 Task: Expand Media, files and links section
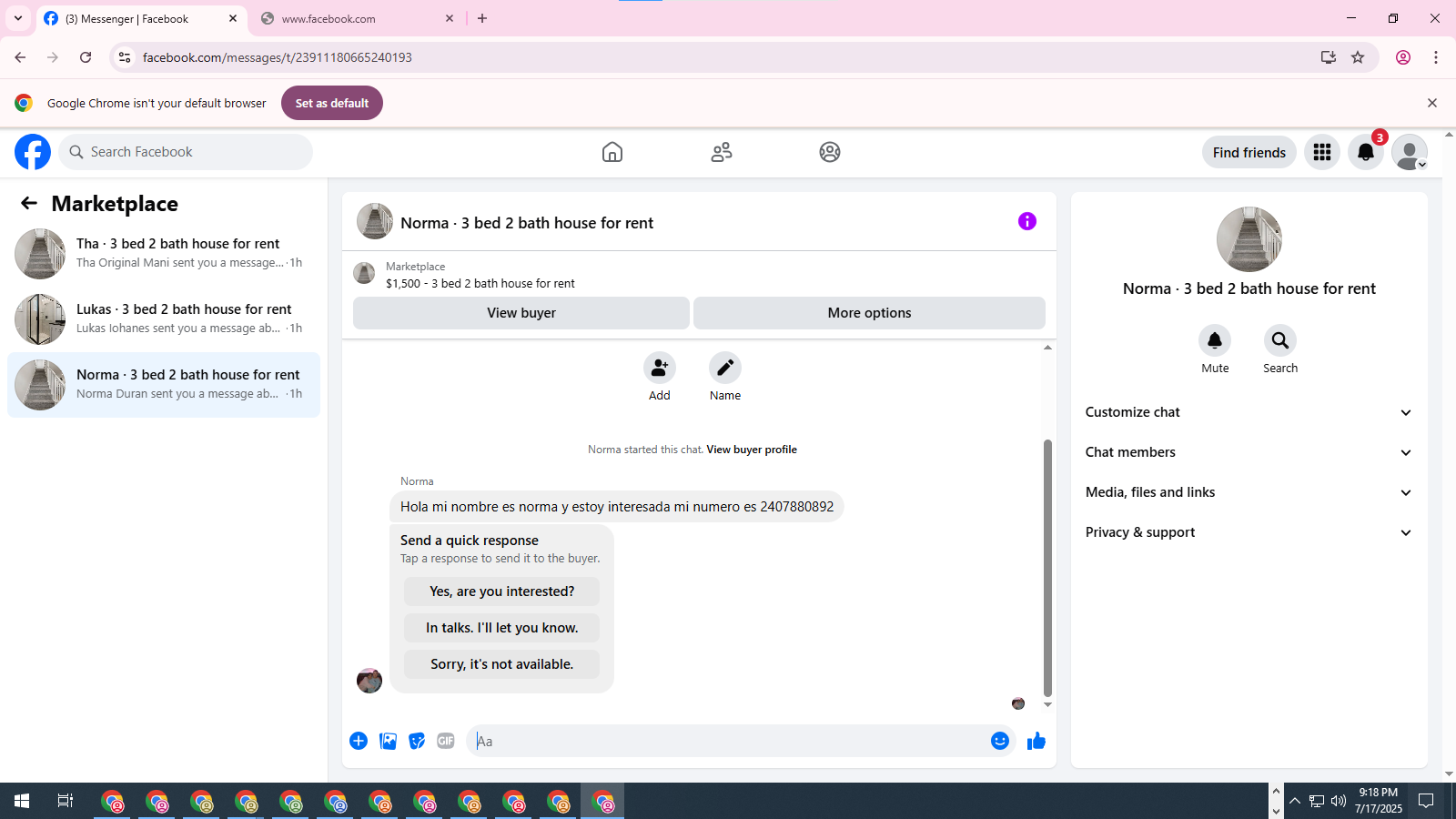pyautogui.click(x=1249, y=492)
